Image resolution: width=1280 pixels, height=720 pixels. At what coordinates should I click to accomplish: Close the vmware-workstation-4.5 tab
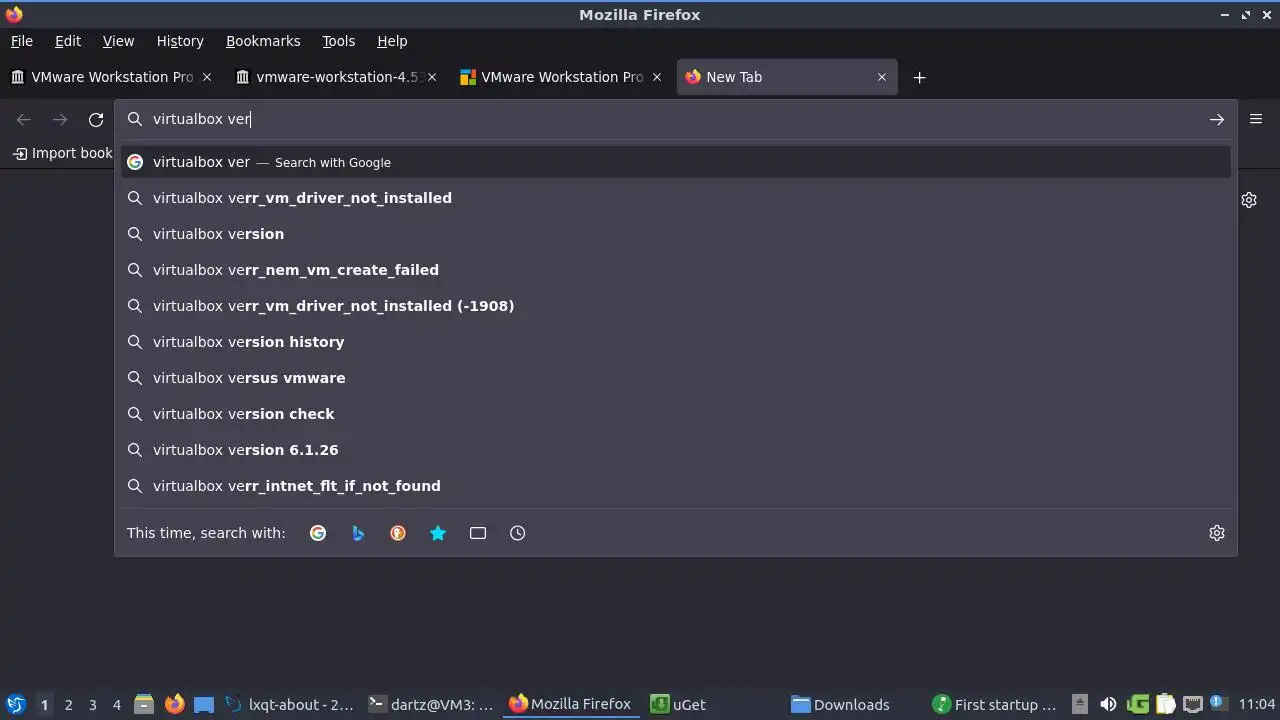point(432,77)
